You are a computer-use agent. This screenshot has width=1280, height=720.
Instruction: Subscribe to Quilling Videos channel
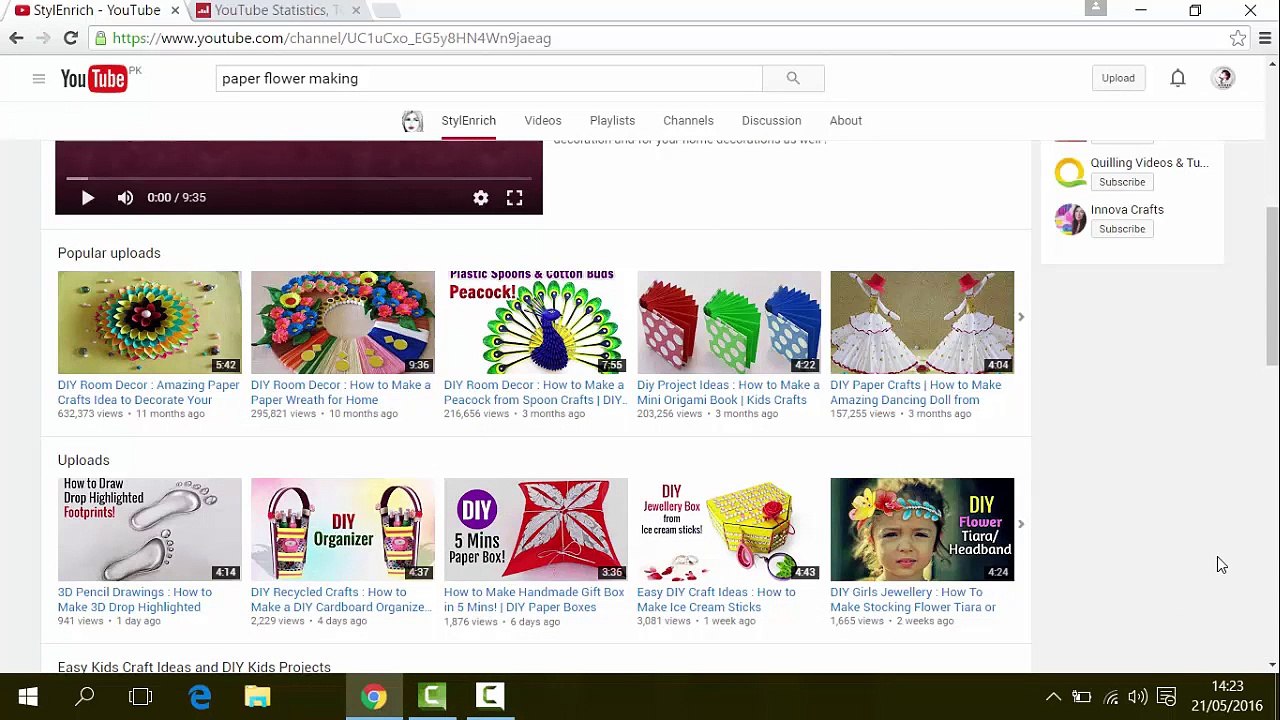coord(1122,182)
